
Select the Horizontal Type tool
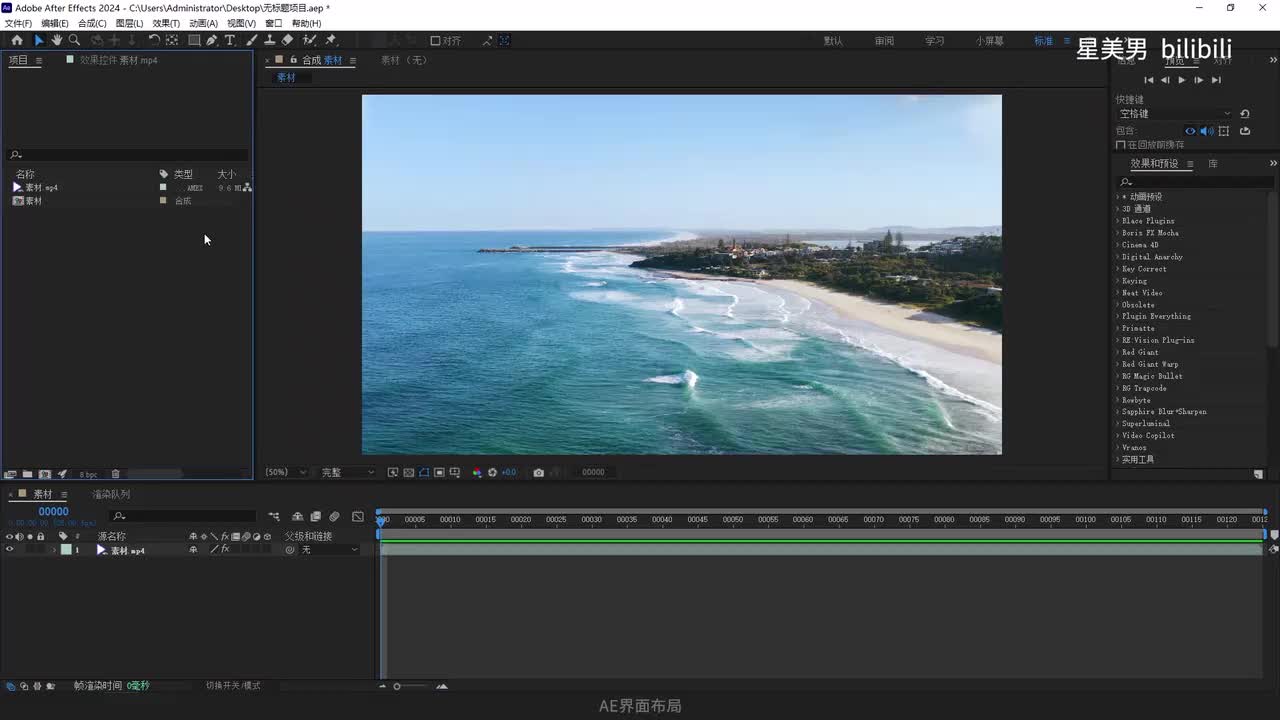[230, 40]
